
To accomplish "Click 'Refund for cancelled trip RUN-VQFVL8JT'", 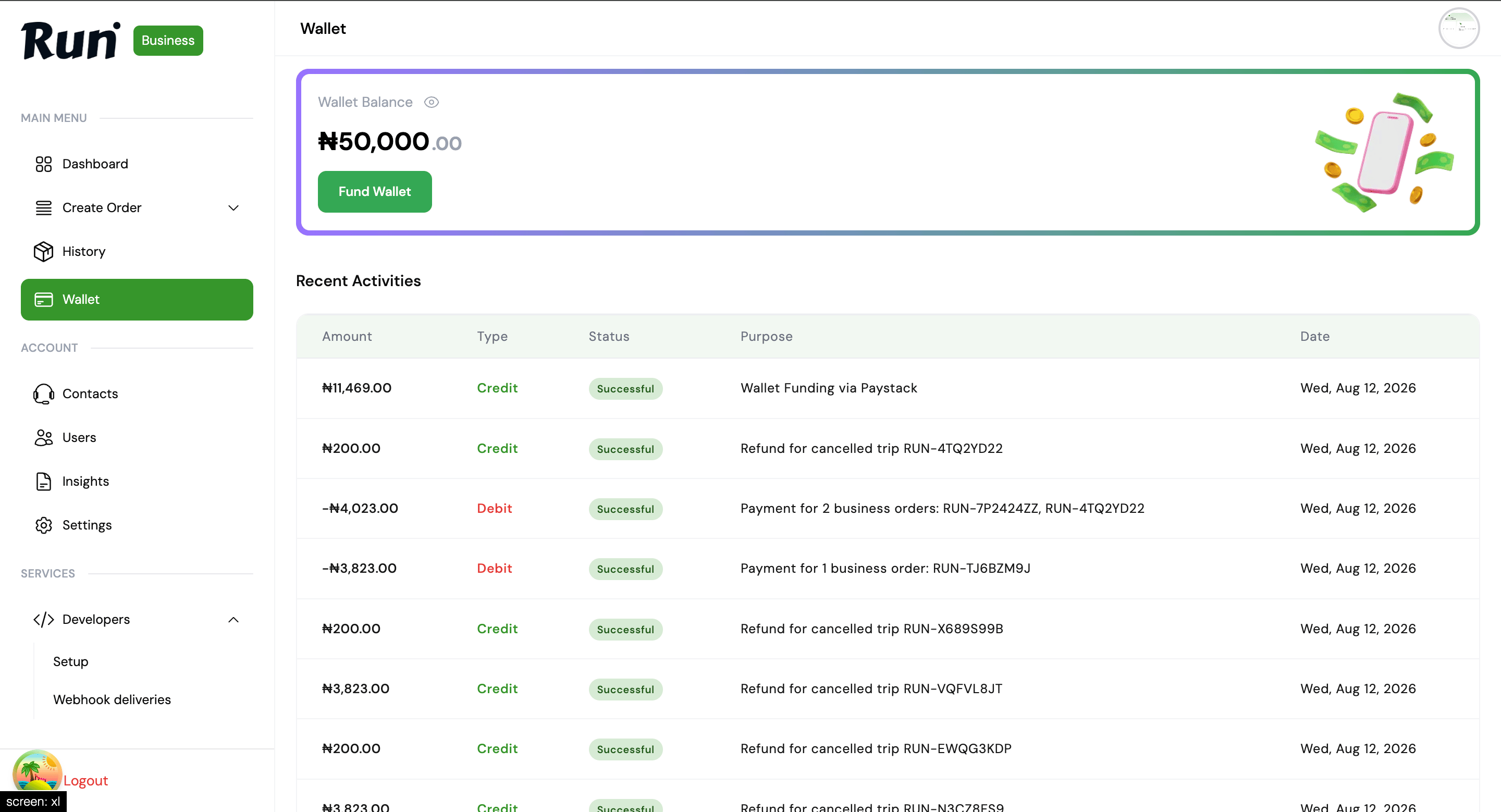I will (872, 689).
